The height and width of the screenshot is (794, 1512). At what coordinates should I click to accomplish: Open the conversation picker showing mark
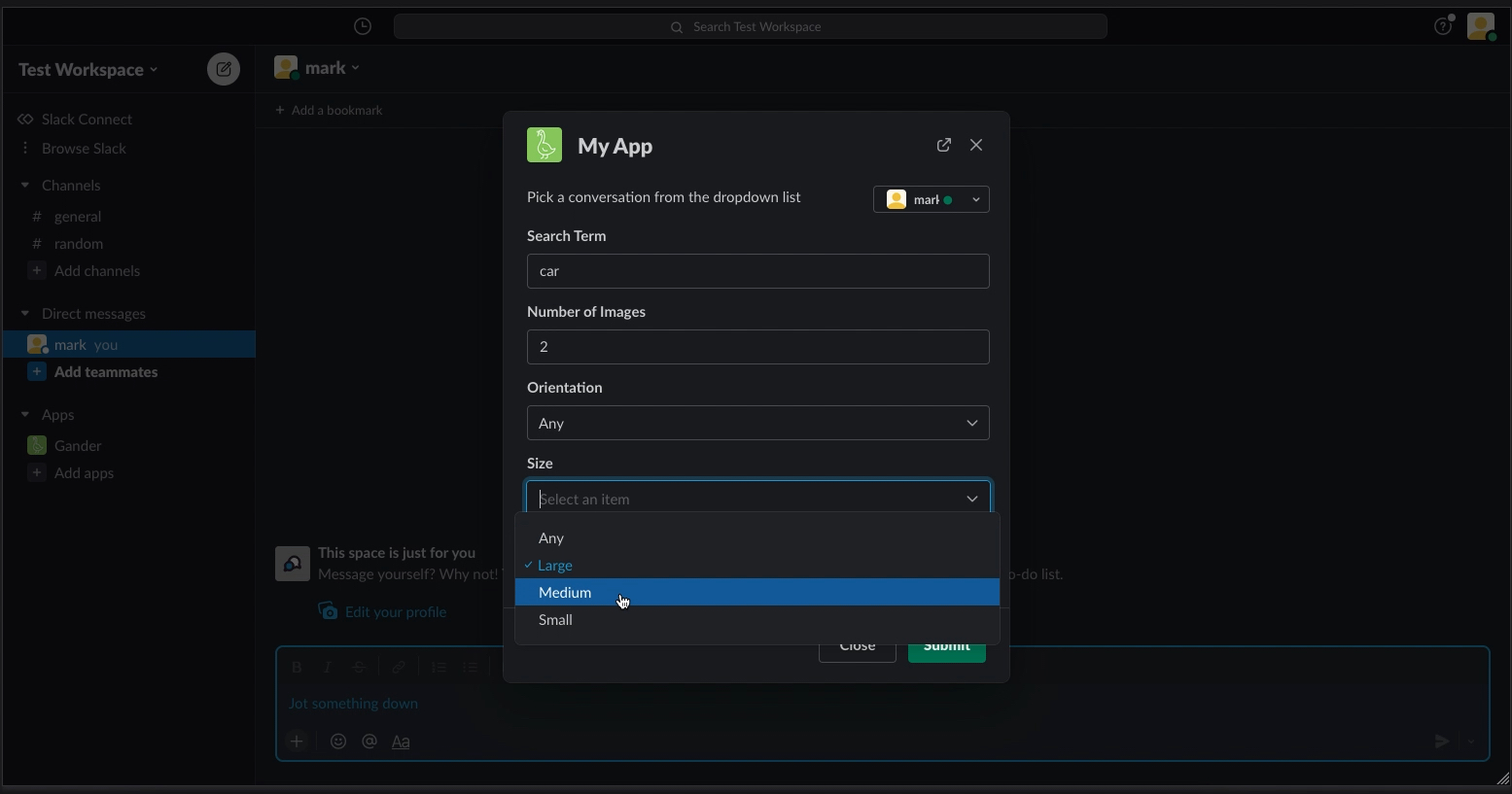[x=932, y=199]
